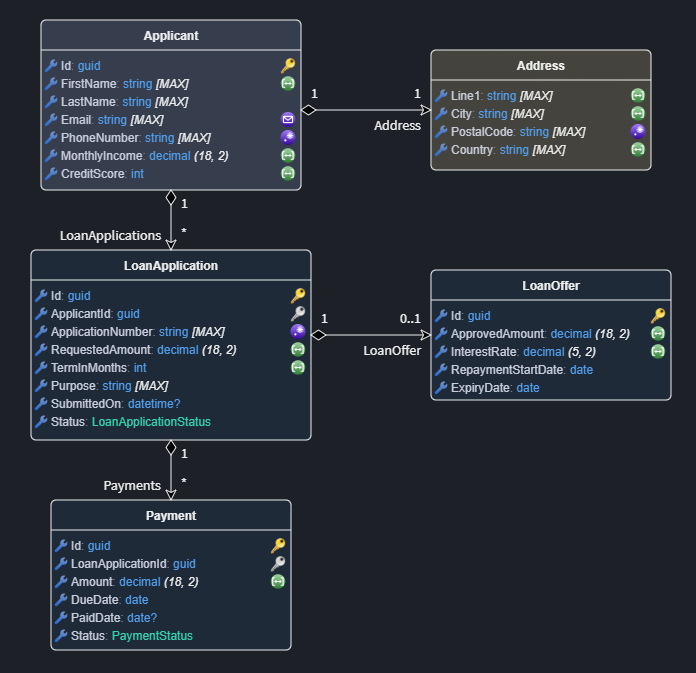696x673 pixels.
Task: Select the Purpose attribute in LoanApplication
Action: [171, 385]
